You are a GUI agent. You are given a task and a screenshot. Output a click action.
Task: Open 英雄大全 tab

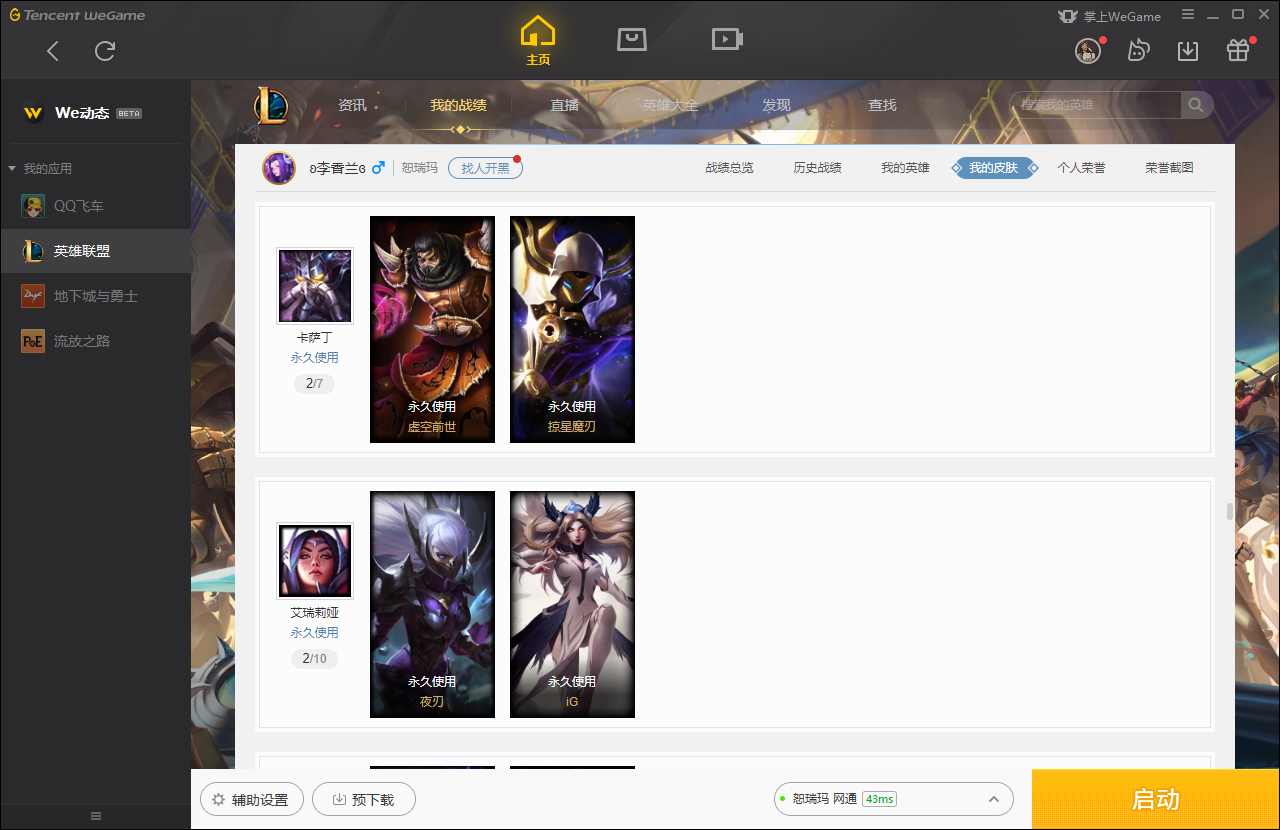coord(670,105)
